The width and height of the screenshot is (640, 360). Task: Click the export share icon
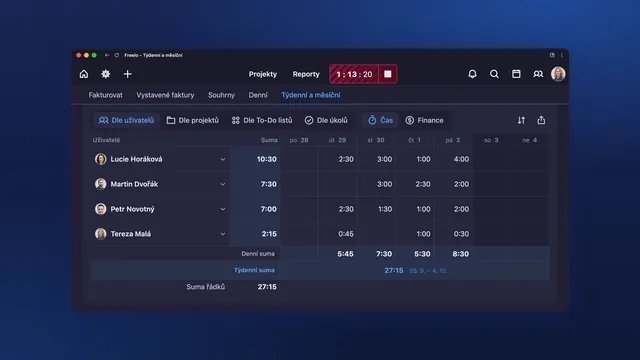541,120
